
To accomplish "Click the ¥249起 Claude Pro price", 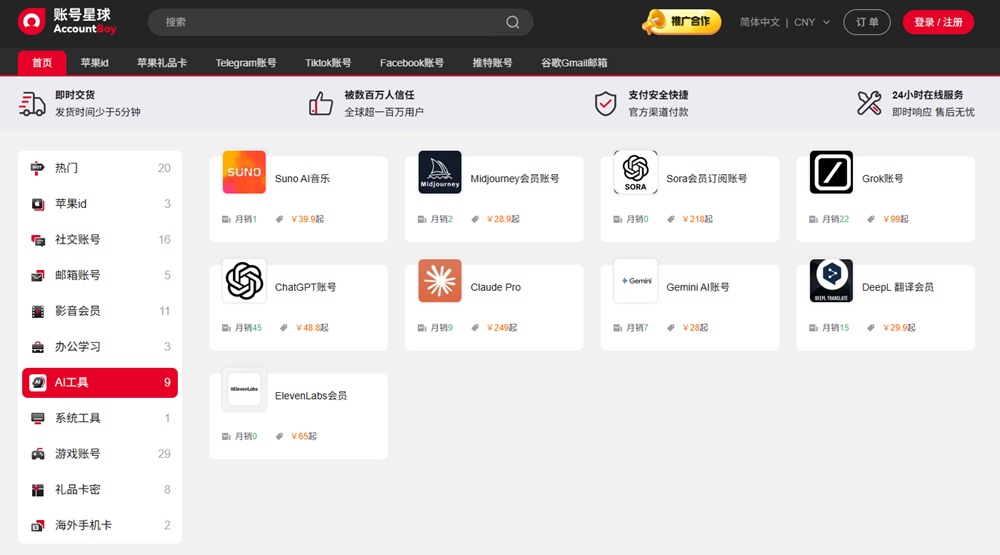I will (x=502, y=327).
